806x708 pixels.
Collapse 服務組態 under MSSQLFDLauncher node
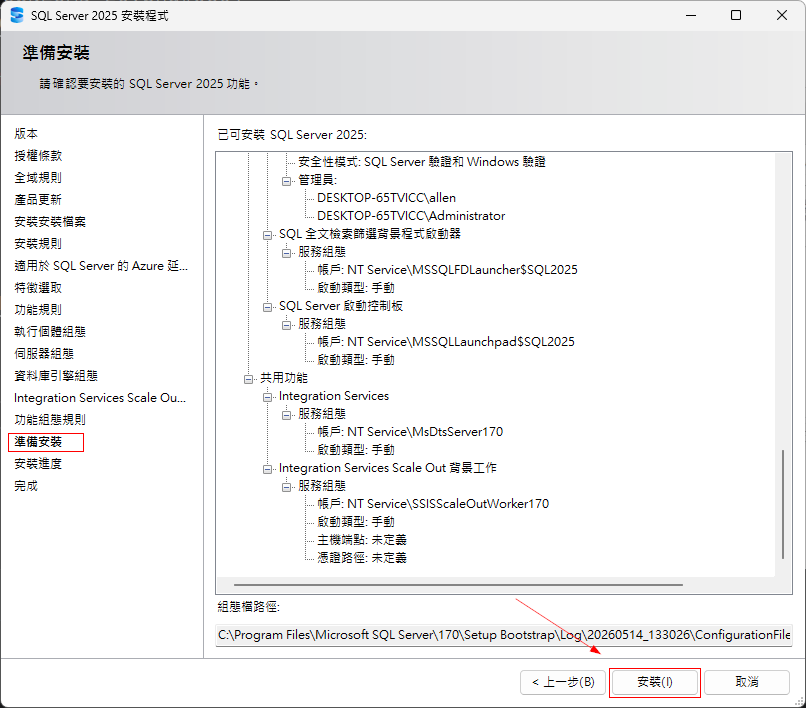(x=286, y=252)
